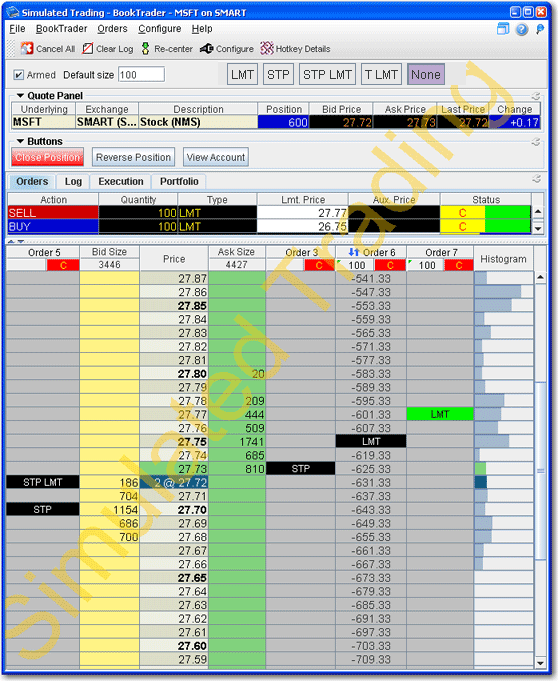558x681 pixels.
Task: Click the Clear Log icon
Action: point(88,49)
